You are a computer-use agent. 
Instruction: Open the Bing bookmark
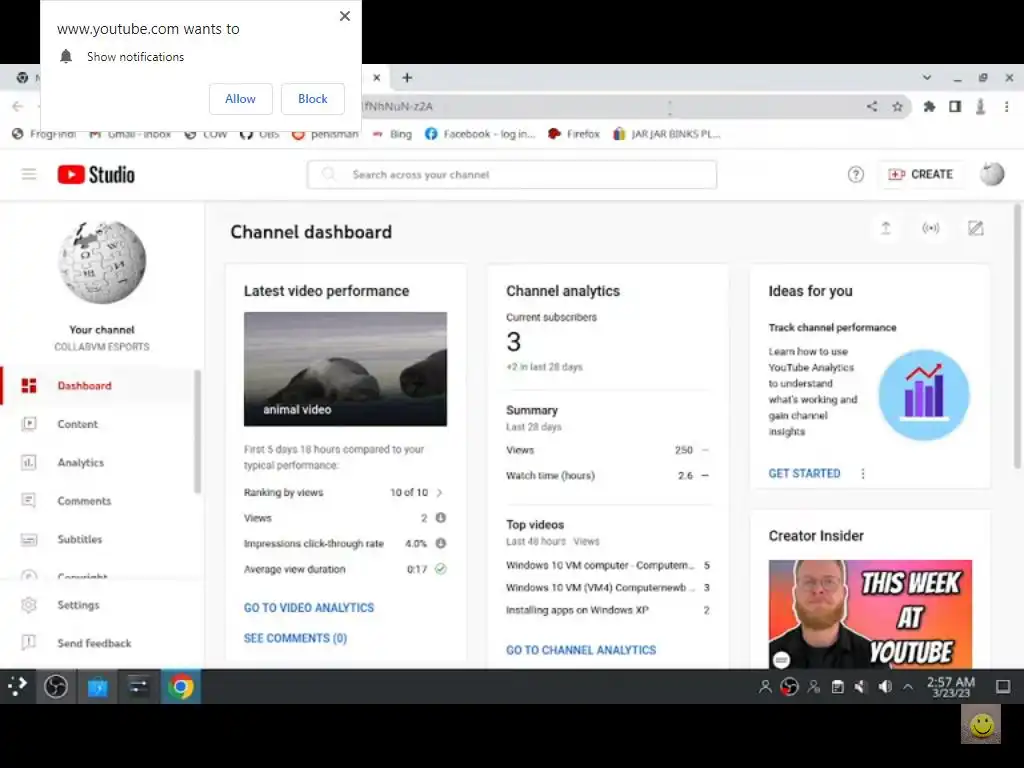click(x=392, y=134)
